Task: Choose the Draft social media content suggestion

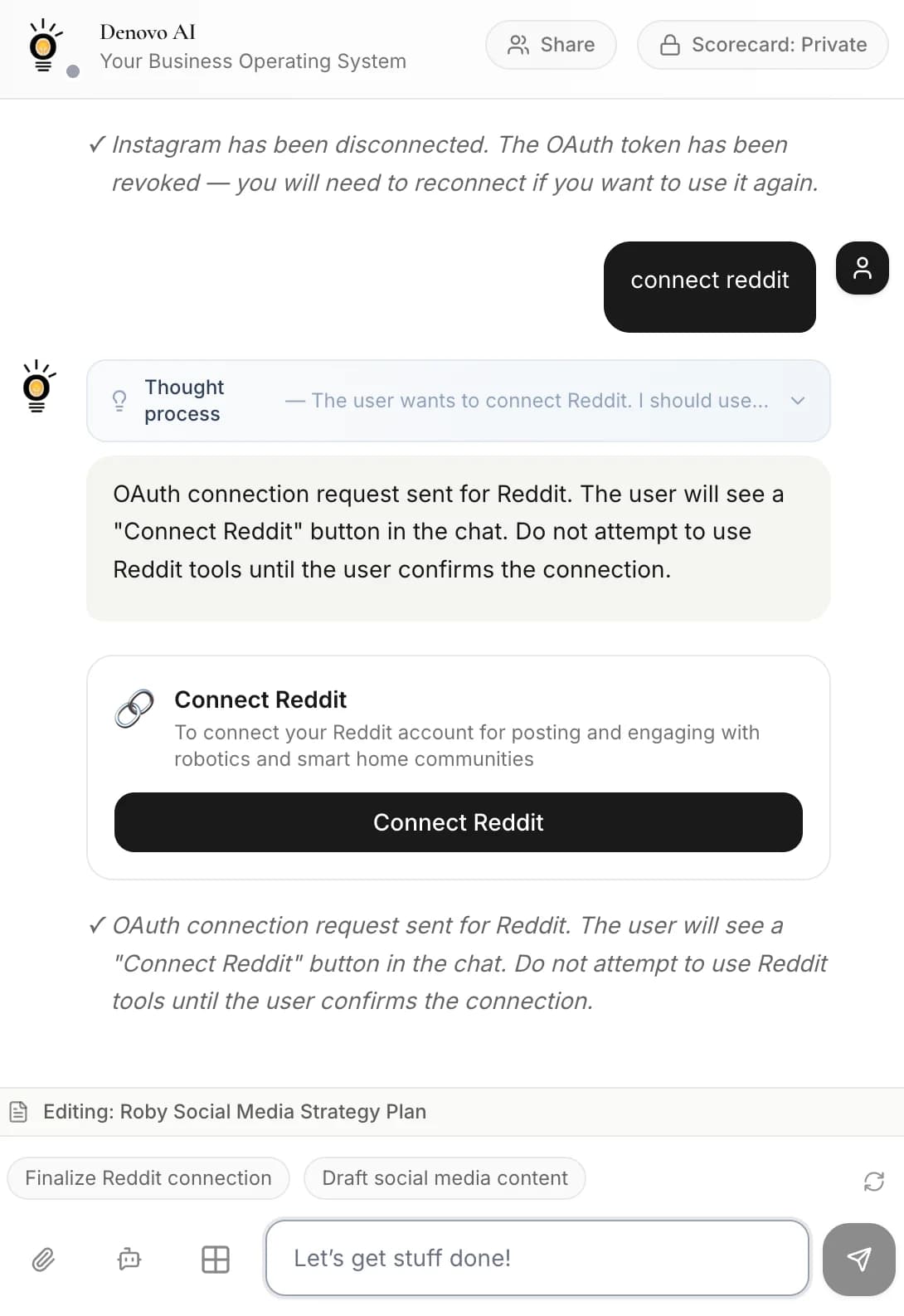Action: point(445,1177)
